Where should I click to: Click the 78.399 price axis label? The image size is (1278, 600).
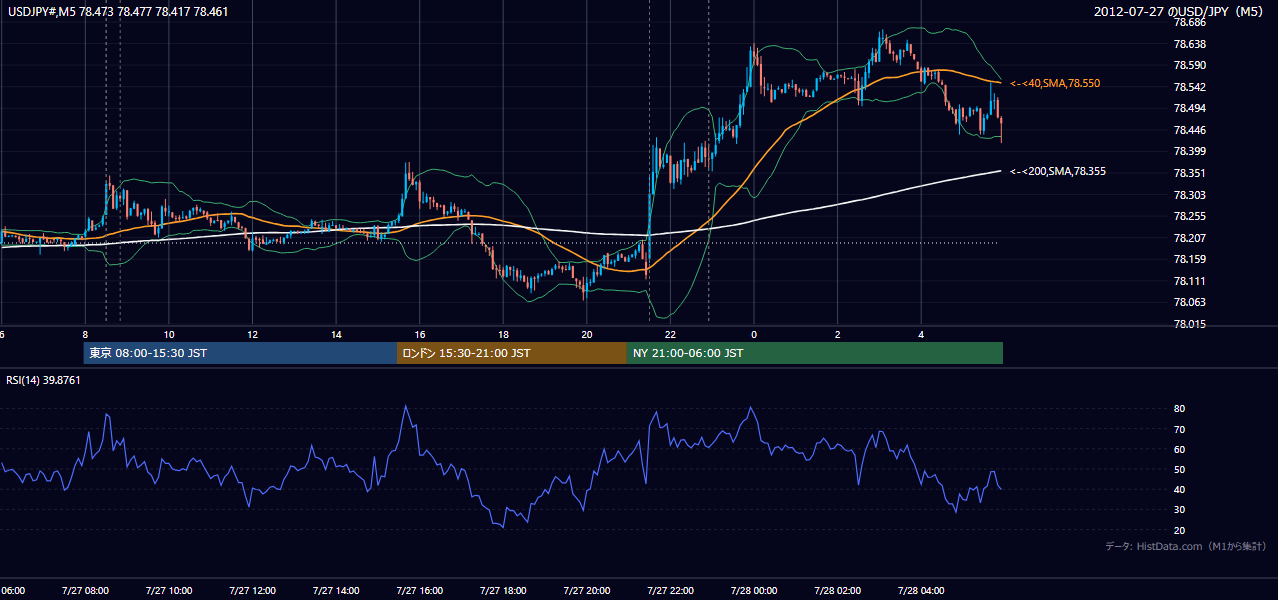coord(1190,151)
